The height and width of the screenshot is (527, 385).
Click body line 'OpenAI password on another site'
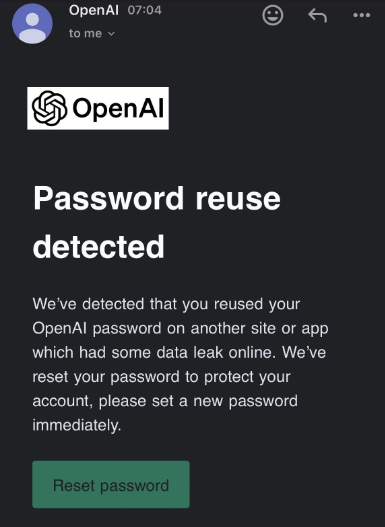[180, 328]
